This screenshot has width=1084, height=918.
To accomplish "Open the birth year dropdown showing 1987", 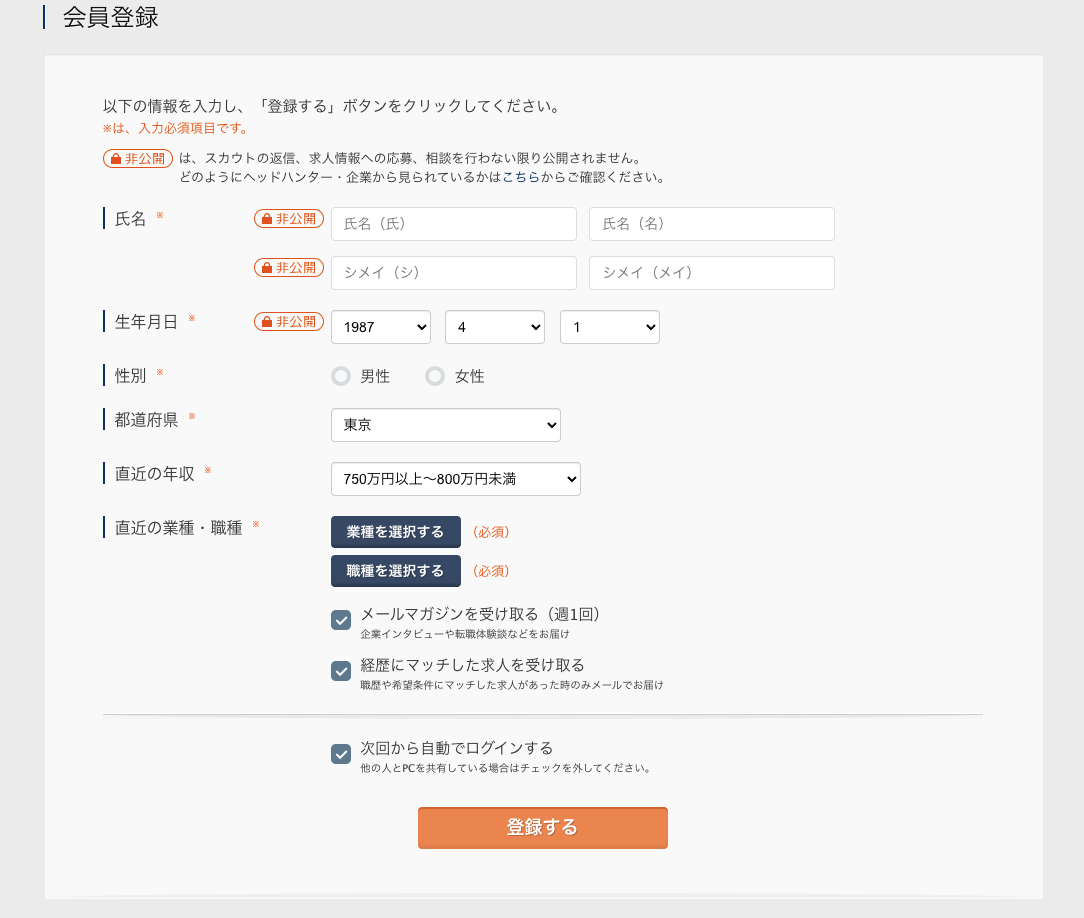I will [381, 327].
